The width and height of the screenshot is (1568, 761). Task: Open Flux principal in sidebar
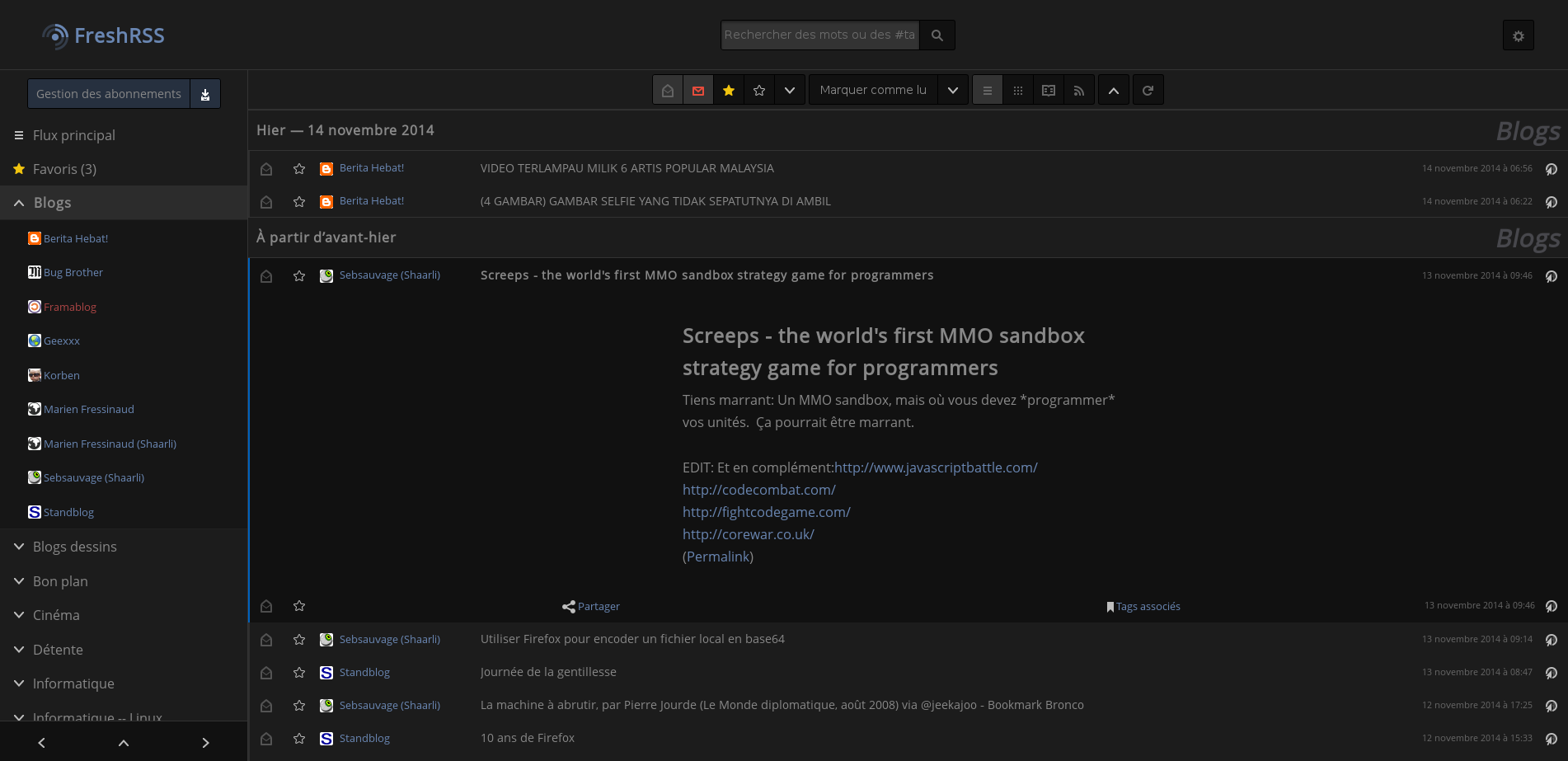click(x=73, y=135)
